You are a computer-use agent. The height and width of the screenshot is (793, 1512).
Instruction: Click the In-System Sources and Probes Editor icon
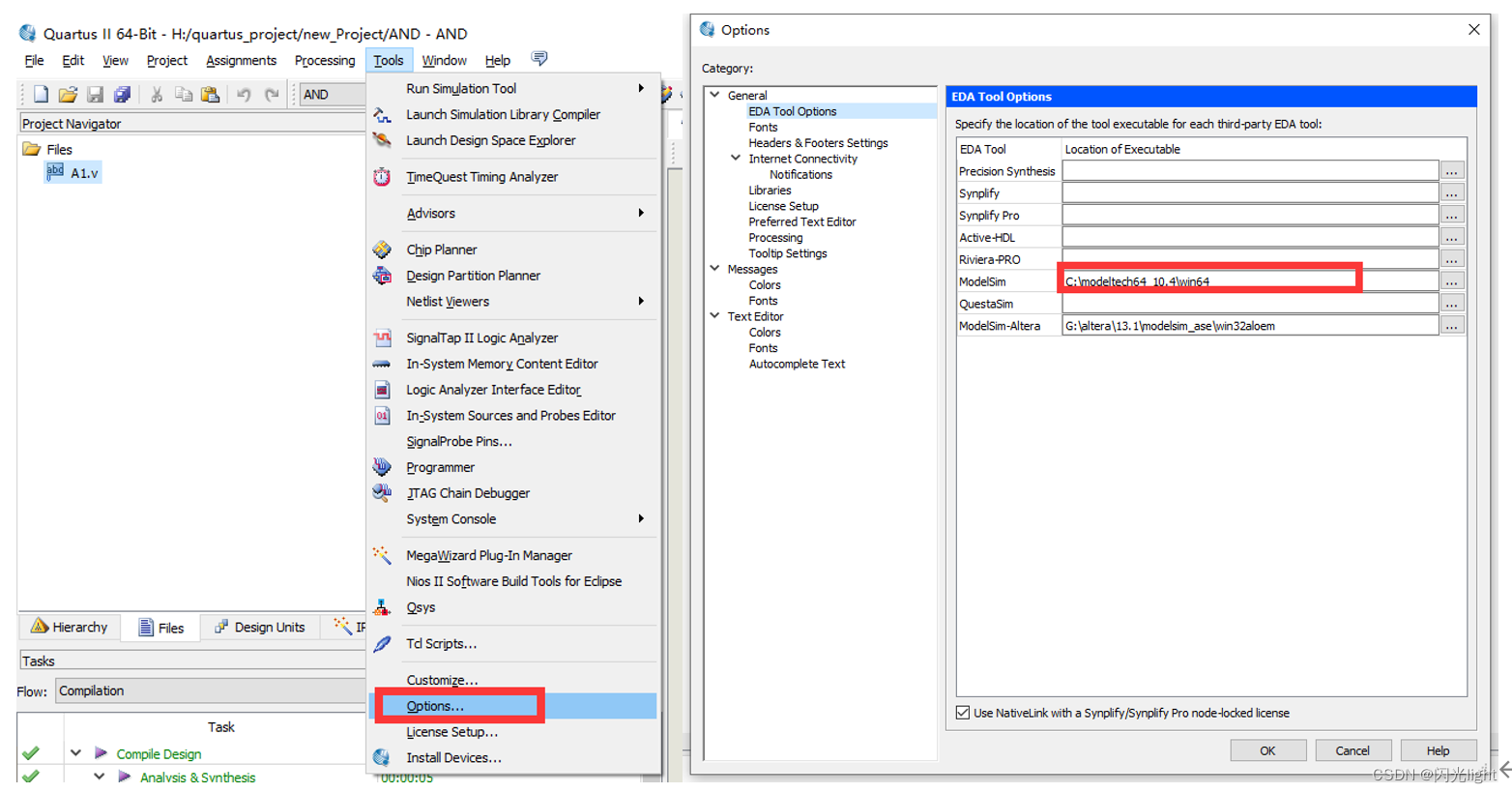(382, 416)
